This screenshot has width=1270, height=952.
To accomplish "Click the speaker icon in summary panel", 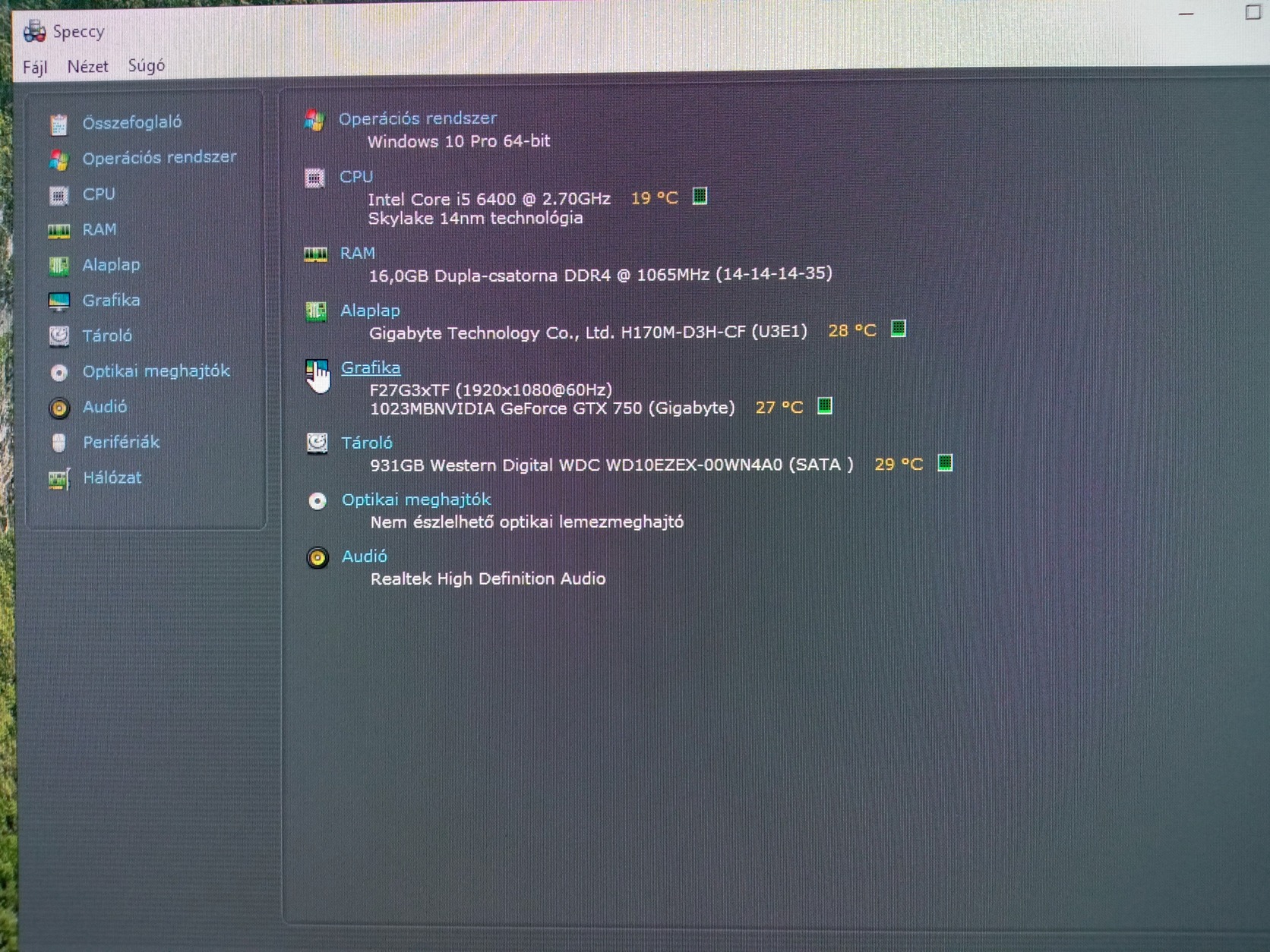I will click(317, 558).
